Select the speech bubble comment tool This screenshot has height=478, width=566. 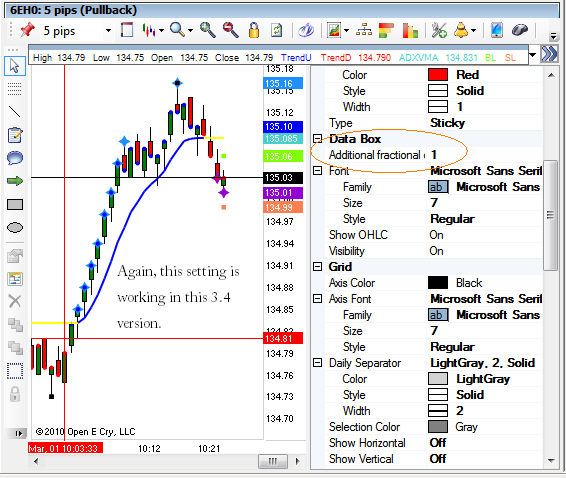15,158
